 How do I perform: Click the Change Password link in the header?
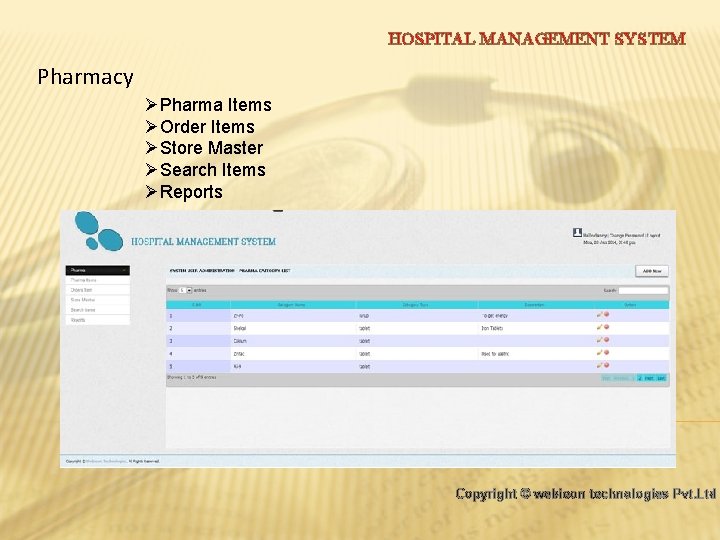pos(626,235)
